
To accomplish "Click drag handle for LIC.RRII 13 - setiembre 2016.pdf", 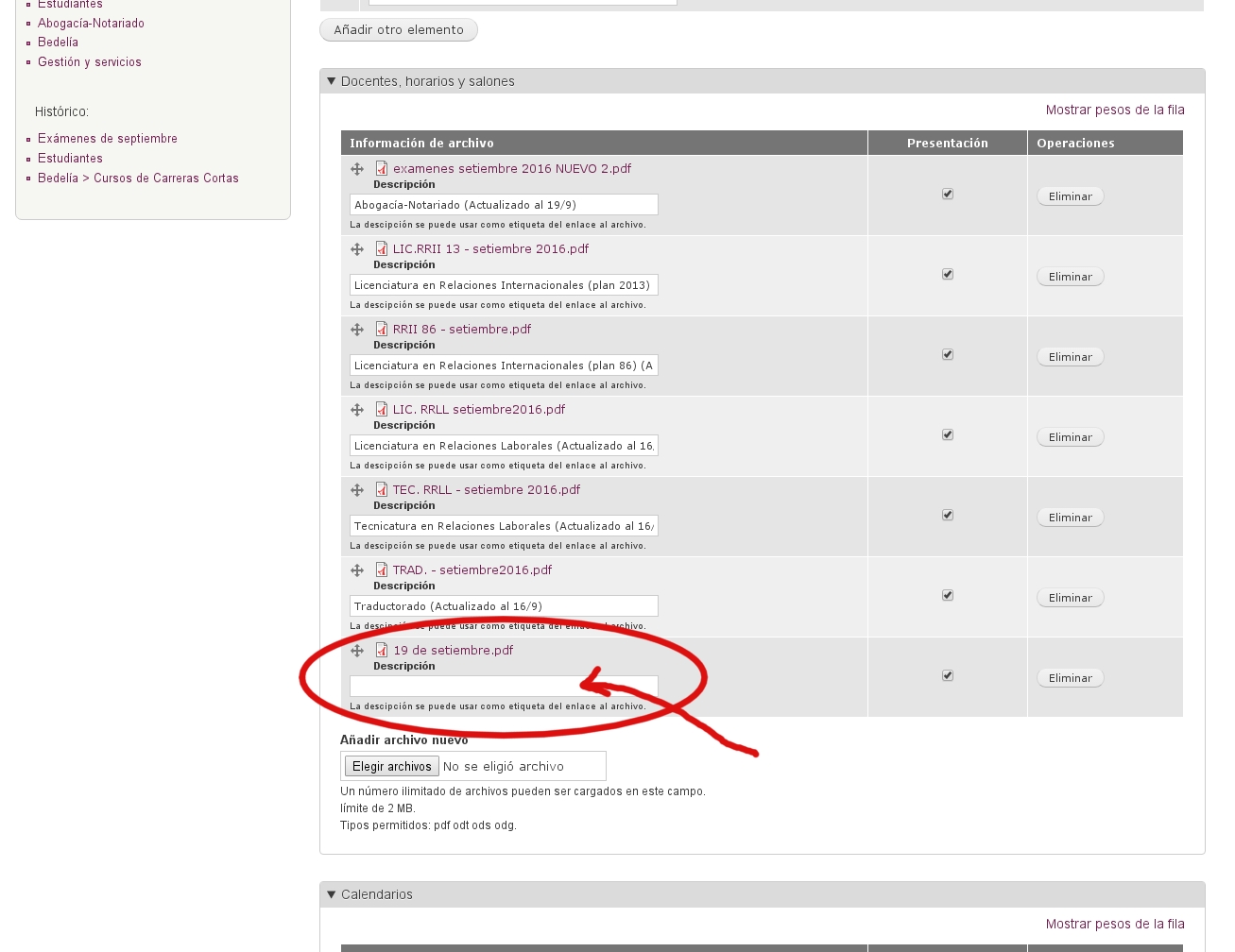I will tap(357, 249).
